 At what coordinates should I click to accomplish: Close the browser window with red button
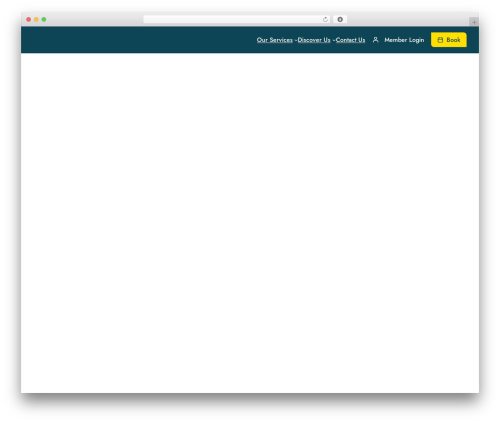(x=29, y=20)
